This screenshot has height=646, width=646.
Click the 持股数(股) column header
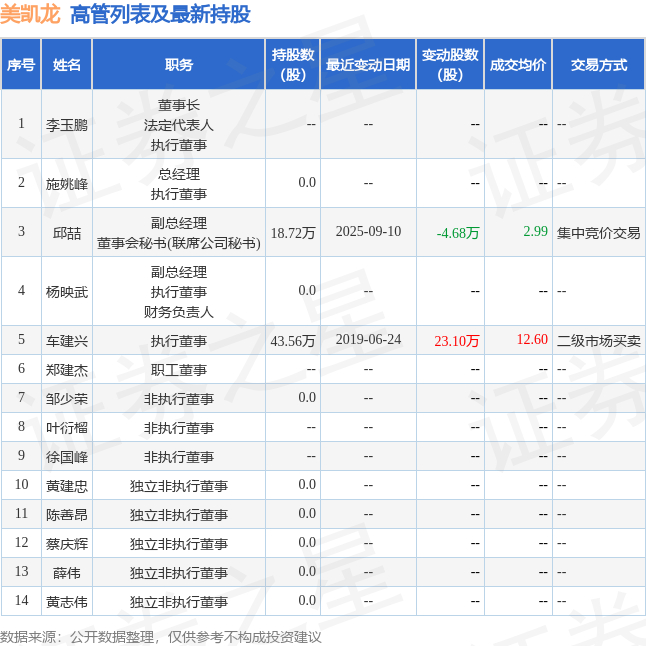tap(293, 65)
